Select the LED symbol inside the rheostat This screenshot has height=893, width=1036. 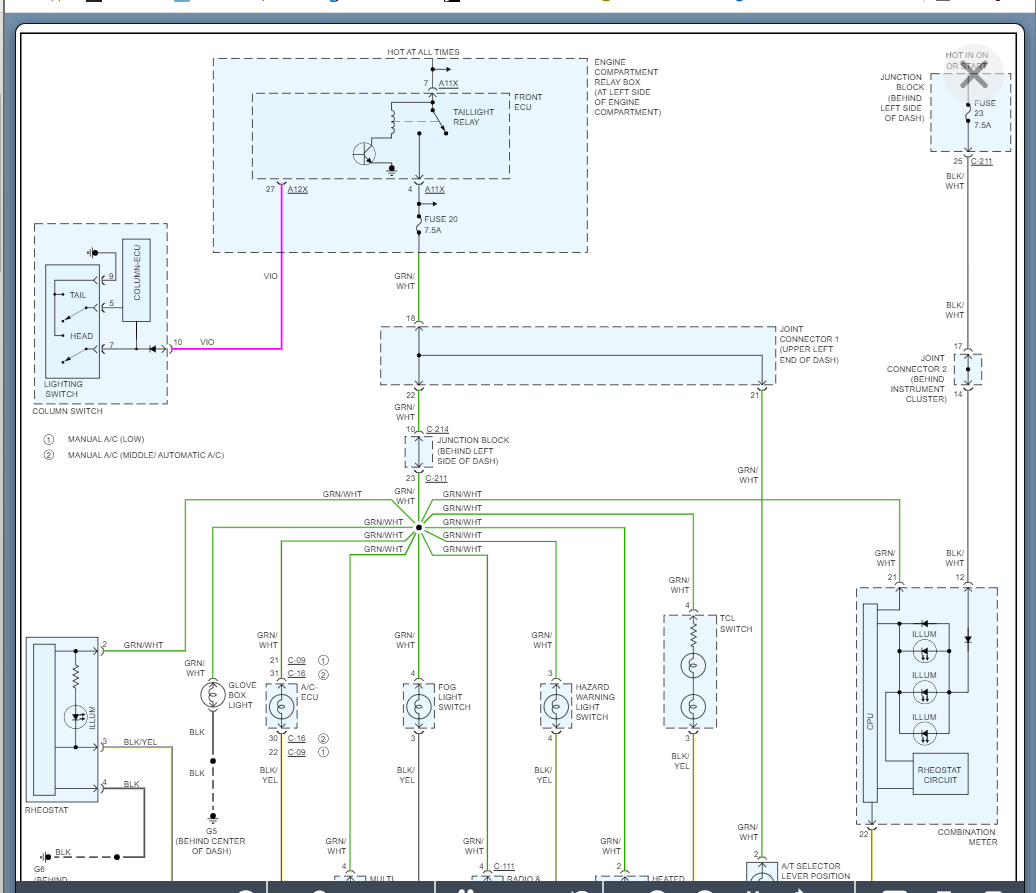(77, 716)
